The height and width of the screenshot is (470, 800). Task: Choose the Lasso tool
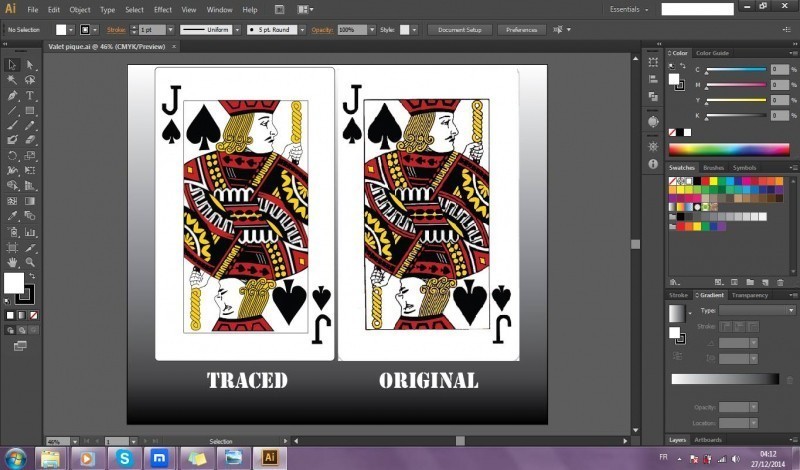[30, 80]
